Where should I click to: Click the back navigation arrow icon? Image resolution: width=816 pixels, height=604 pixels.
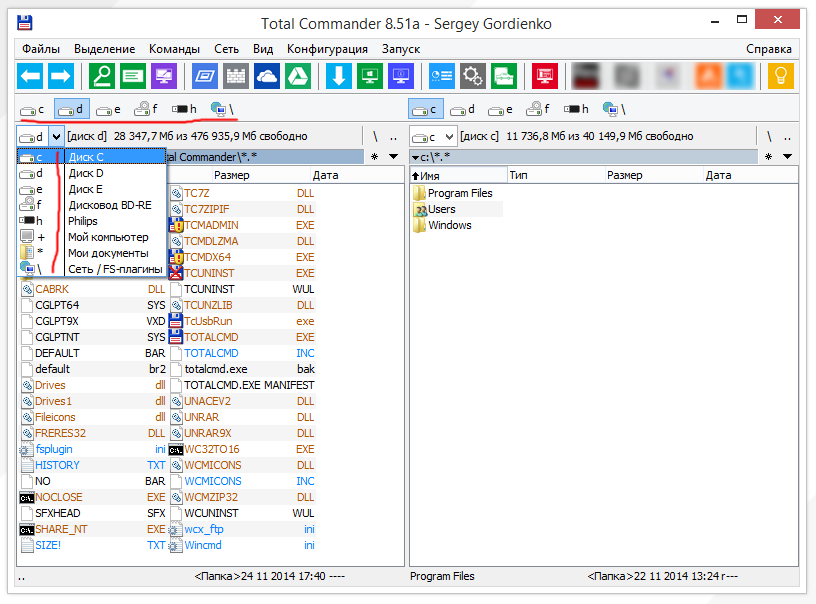coord(31,76)
